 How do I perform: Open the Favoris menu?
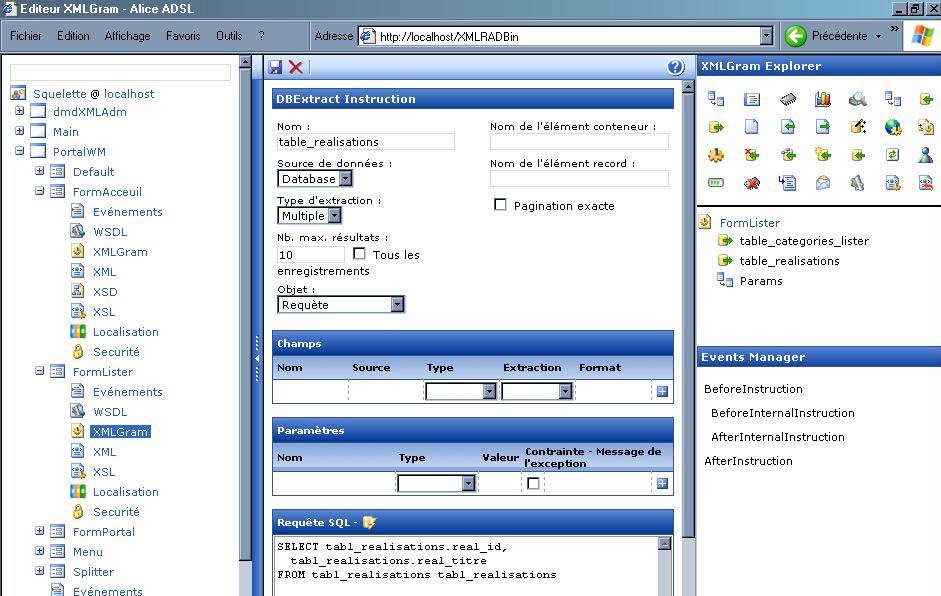(183, 36)
